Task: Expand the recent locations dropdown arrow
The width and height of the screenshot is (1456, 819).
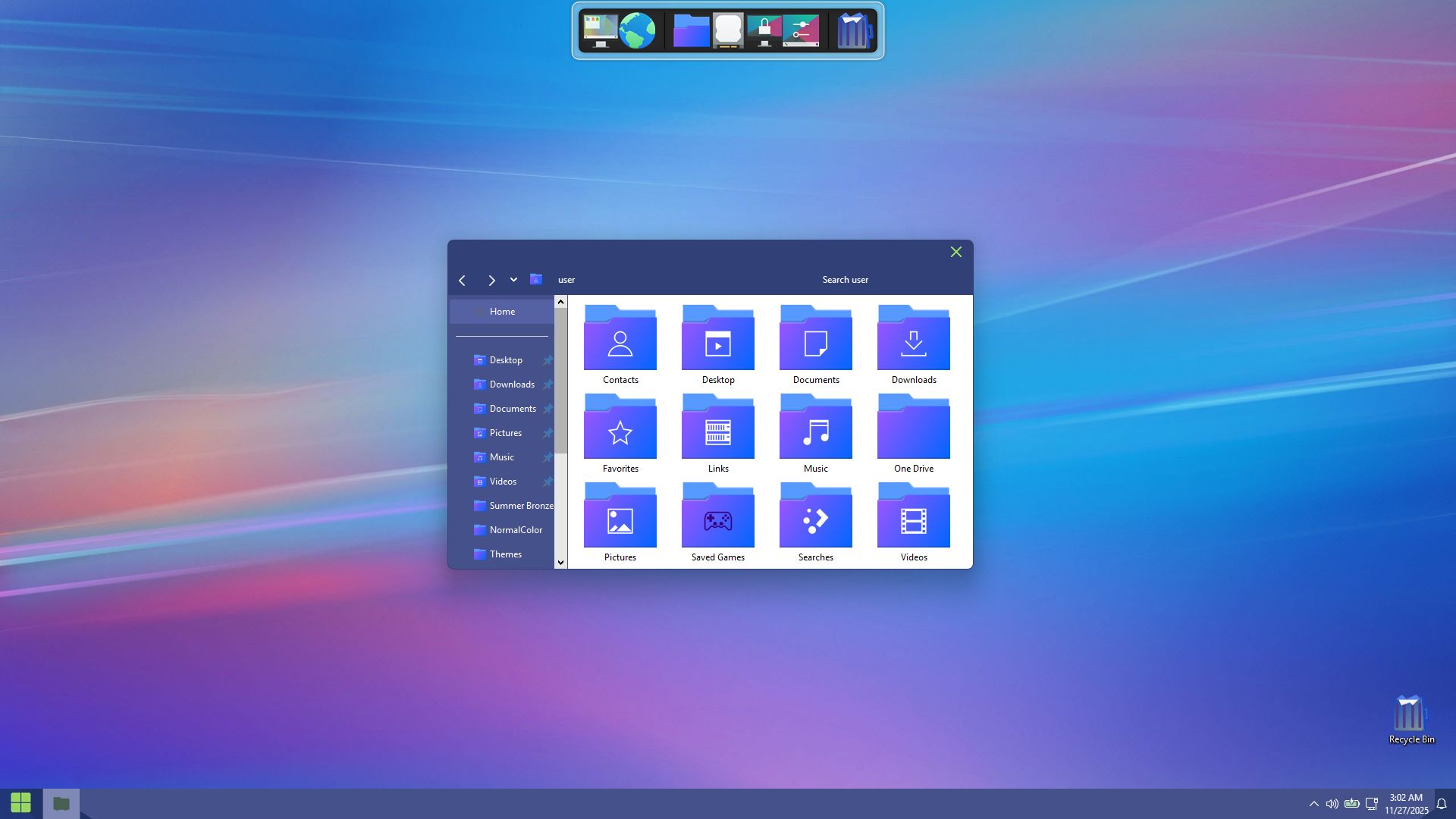Action: [x=513, y=280]
